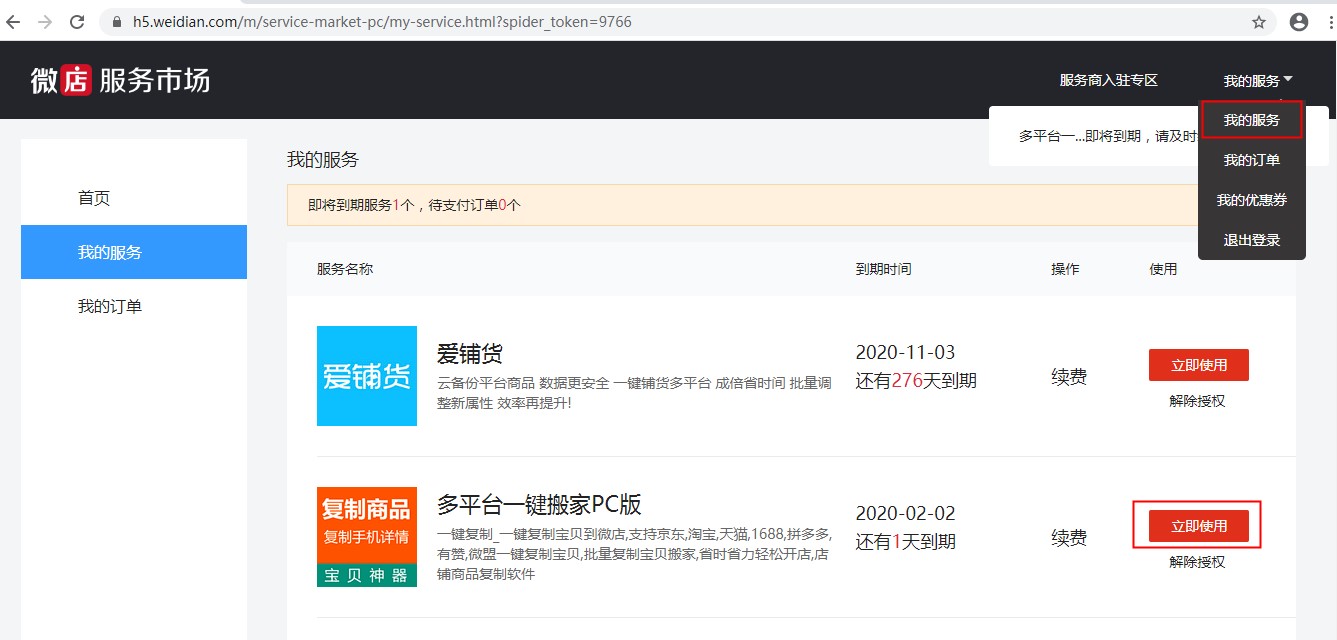
Task: Click the browser forward arrow
Action: coord(45,21)
